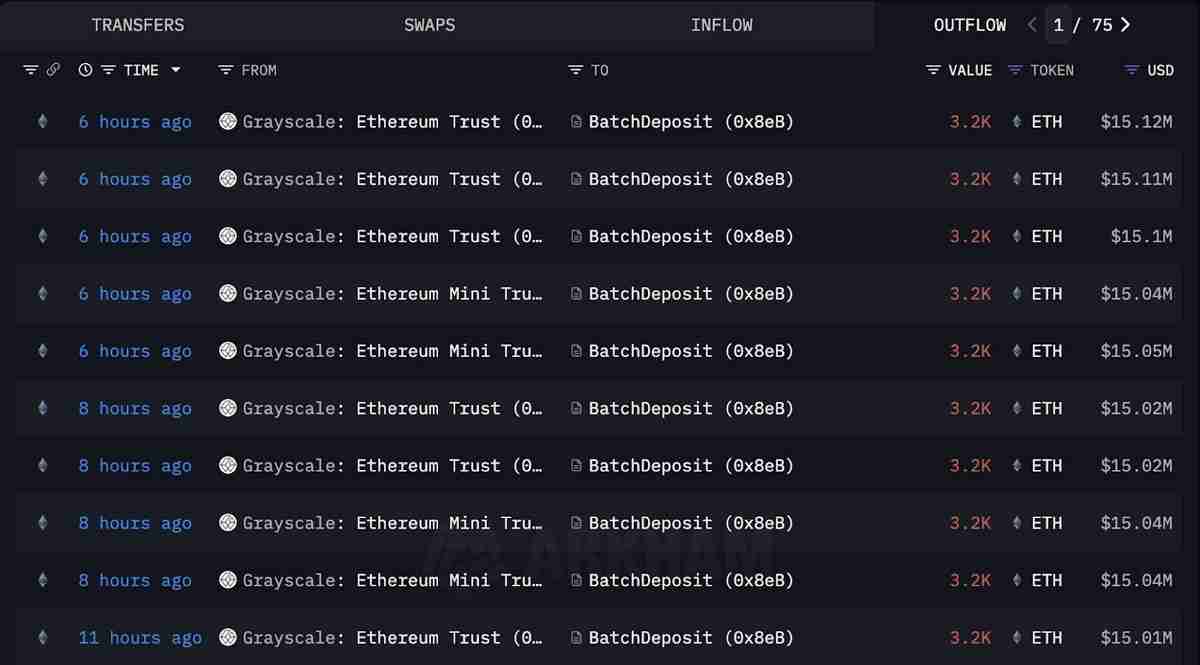Click the clock icon beside the TIME header
This screenshot has height=665, width=1200.
tap(84, 70)
